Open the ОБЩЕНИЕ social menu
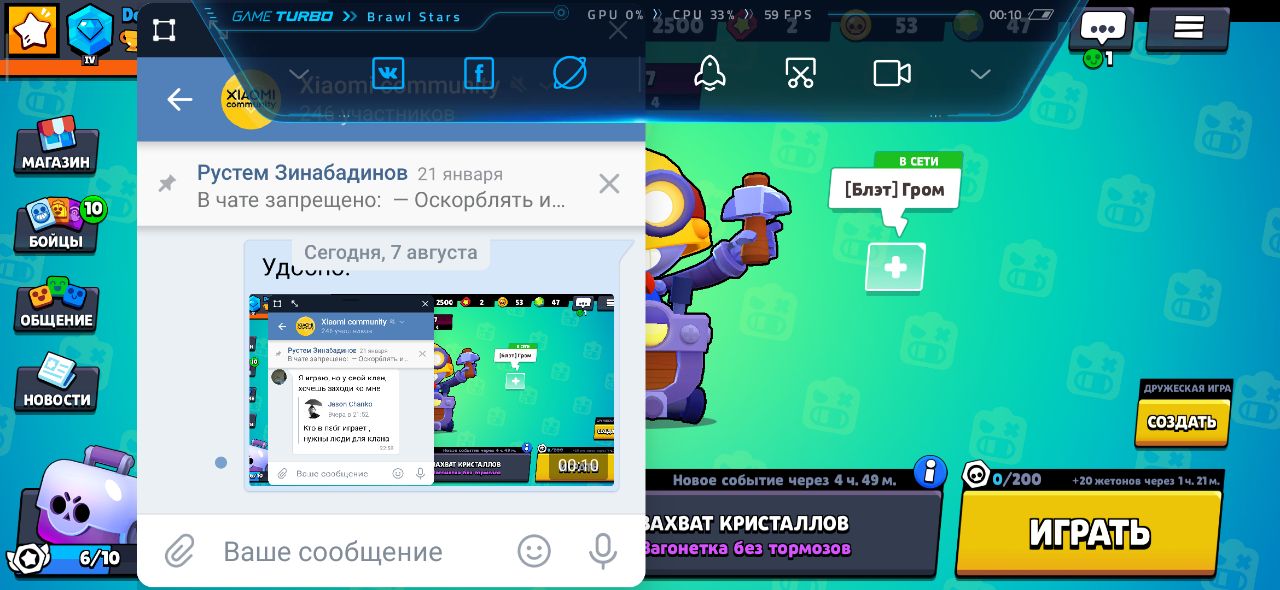This screenshot has width=1280, height=590. (x=56, y=303)
